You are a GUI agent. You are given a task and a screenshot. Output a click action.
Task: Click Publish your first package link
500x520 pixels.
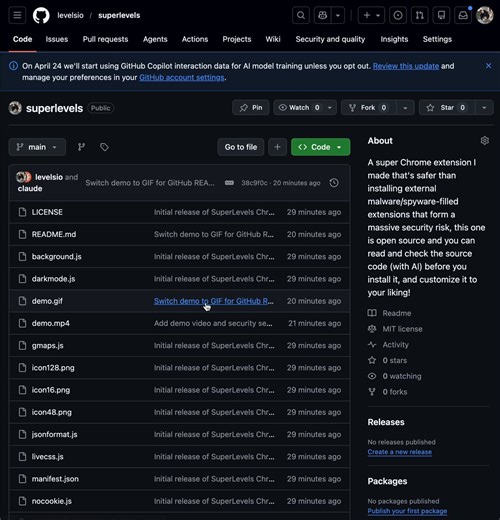[407, 511]
